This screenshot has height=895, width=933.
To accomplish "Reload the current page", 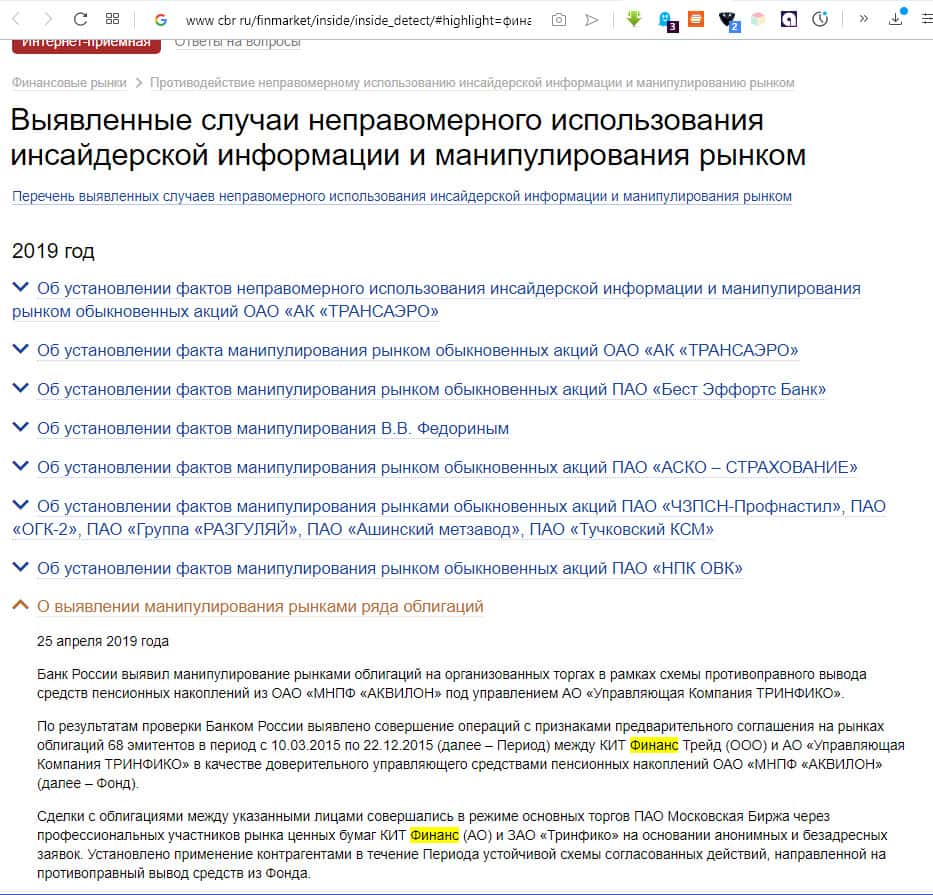I will [x=80, y=19].
